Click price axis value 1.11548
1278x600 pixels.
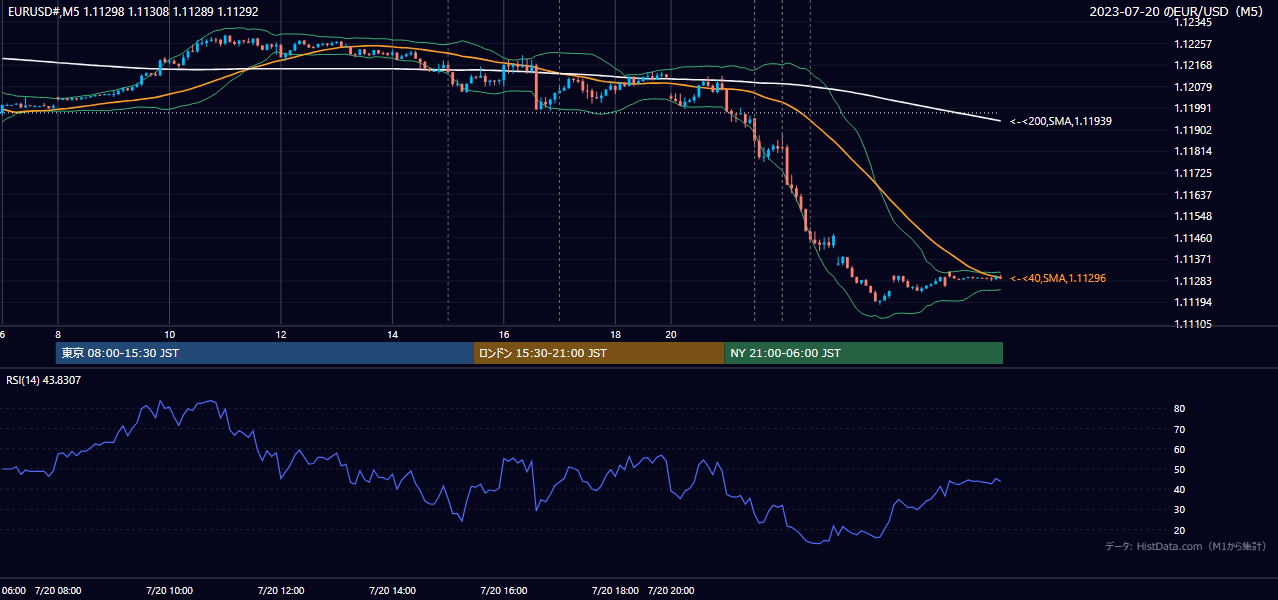click(1192, 216)
